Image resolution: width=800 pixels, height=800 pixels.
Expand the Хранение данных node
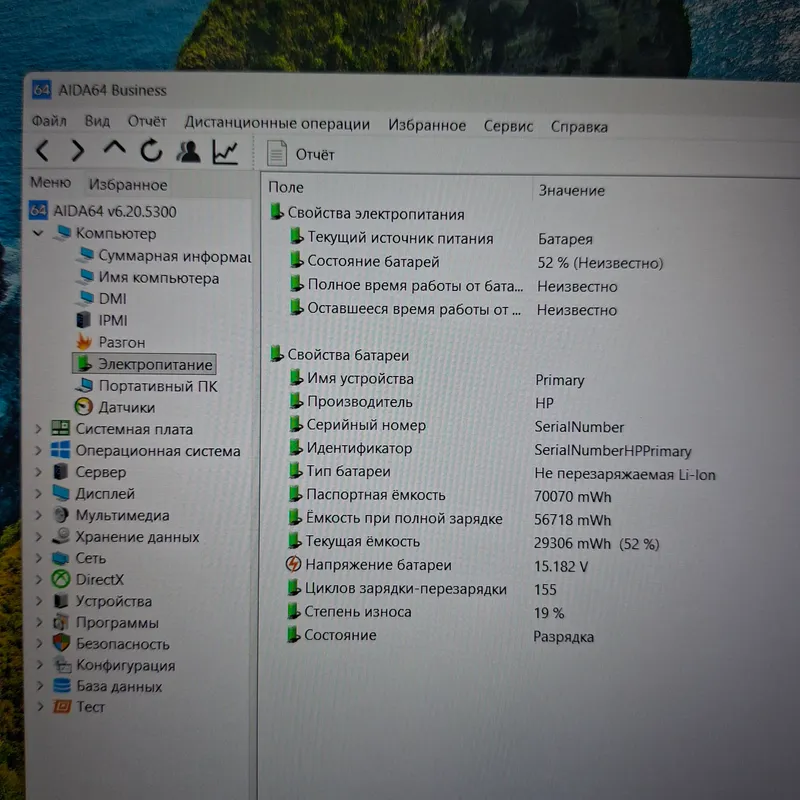click(x=39, y=536)
